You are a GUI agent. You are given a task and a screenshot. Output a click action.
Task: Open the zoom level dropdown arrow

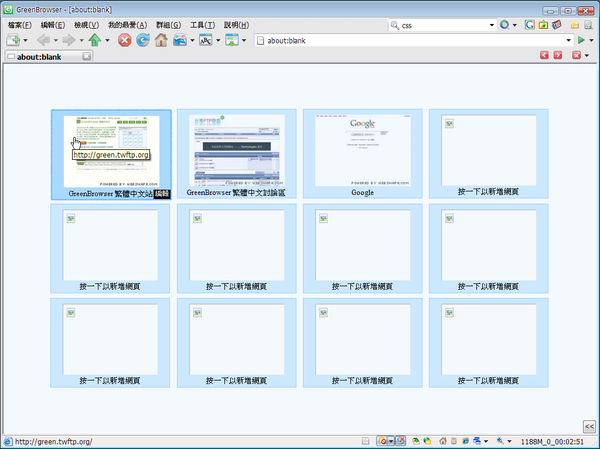coord(509,441)
